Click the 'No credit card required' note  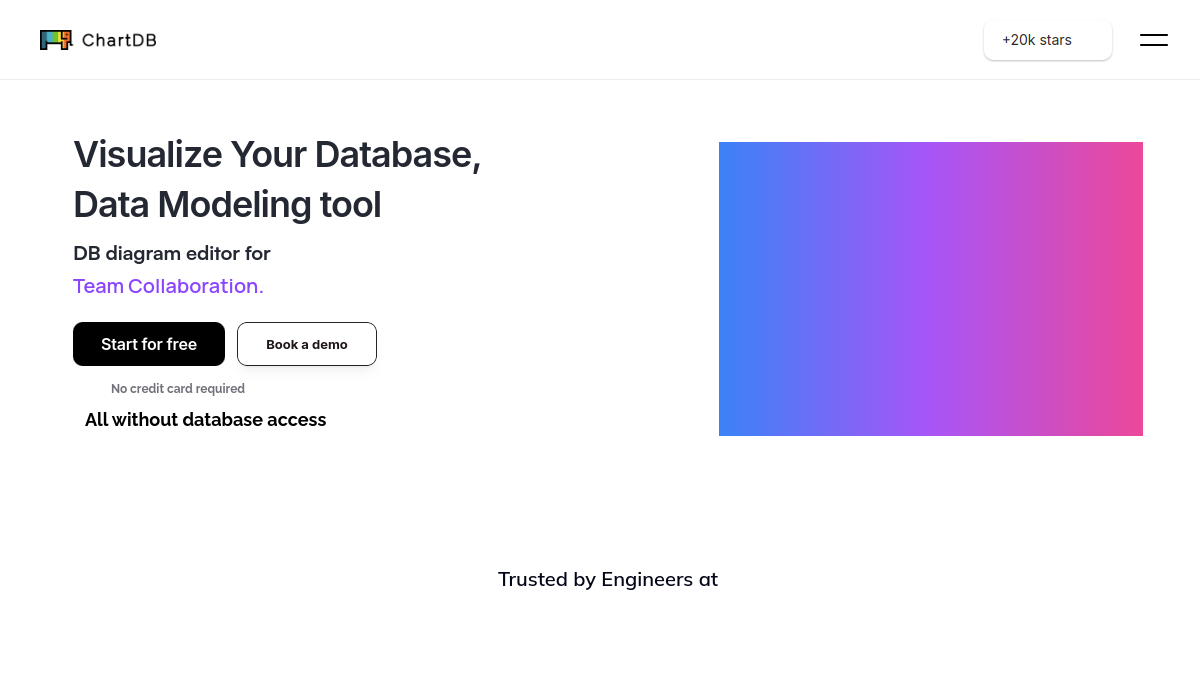178,388
